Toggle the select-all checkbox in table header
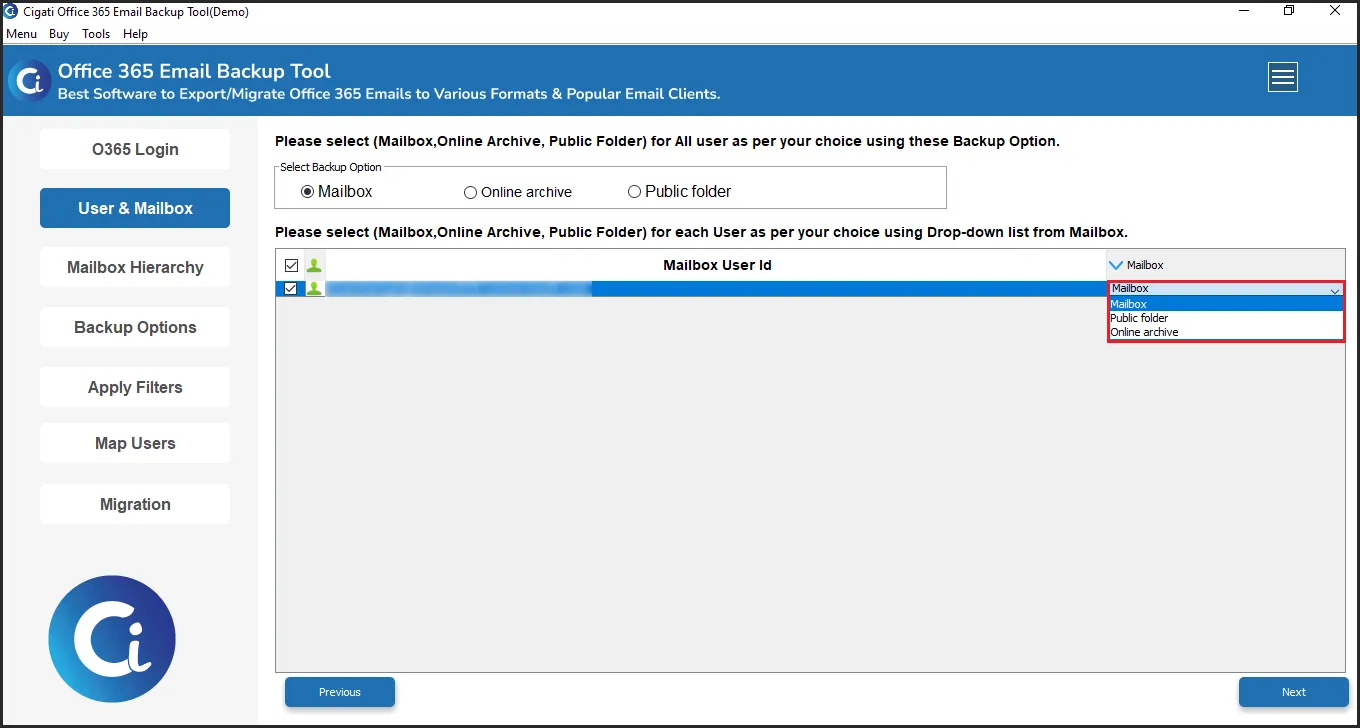The width and height of the screenshot is (1360, 728). pyautogui.click(x=292, y=265)
